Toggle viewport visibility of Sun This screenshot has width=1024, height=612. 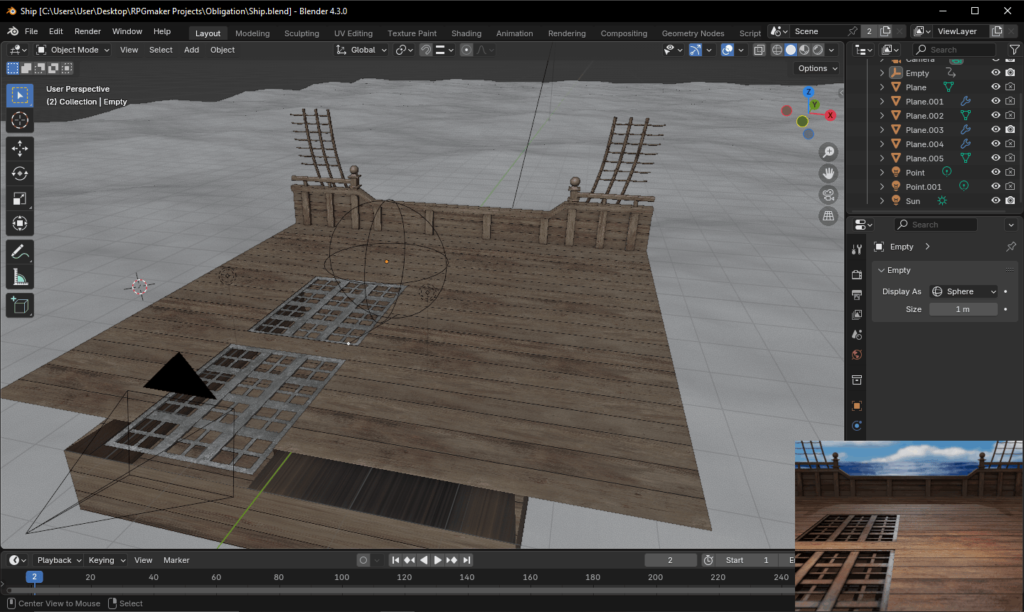(x=995, y=201)
